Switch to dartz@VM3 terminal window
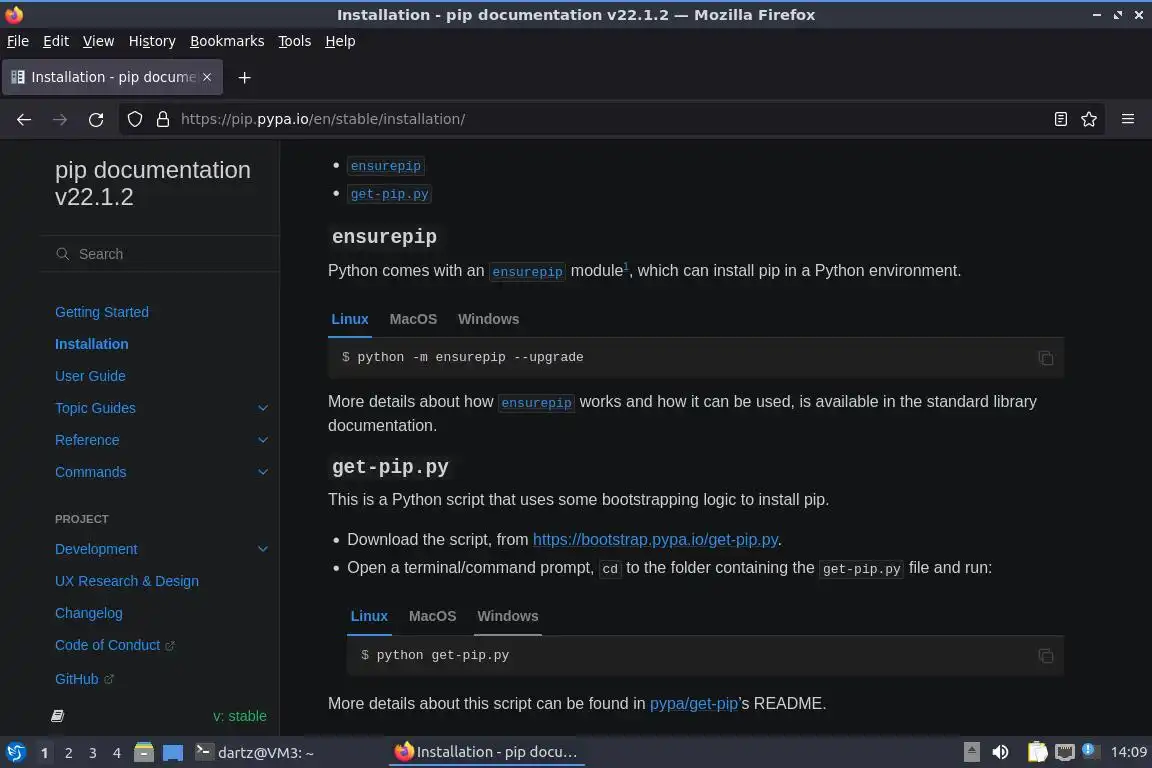The height and width of the screenshot is (768, 1152). coord(254,753)
